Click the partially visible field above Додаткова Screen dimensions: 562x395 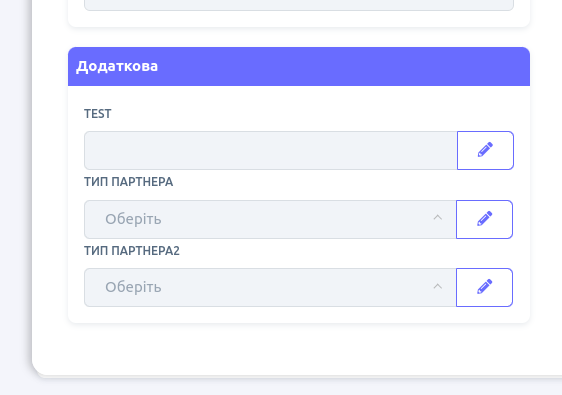point(299,5)
